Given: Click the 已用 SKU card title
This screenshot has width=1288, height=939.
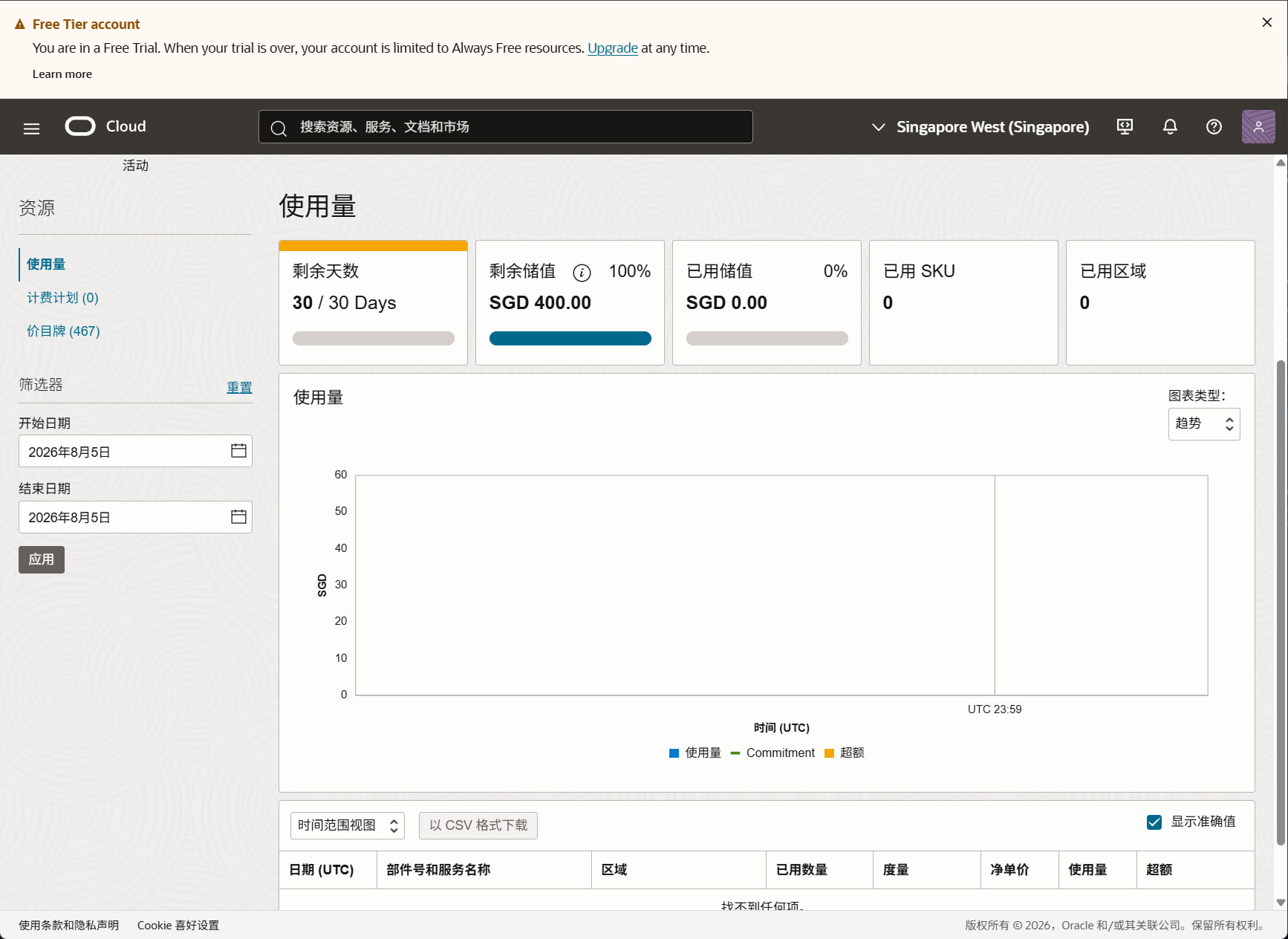Looking at the screenshot, I should click(919, 271).
